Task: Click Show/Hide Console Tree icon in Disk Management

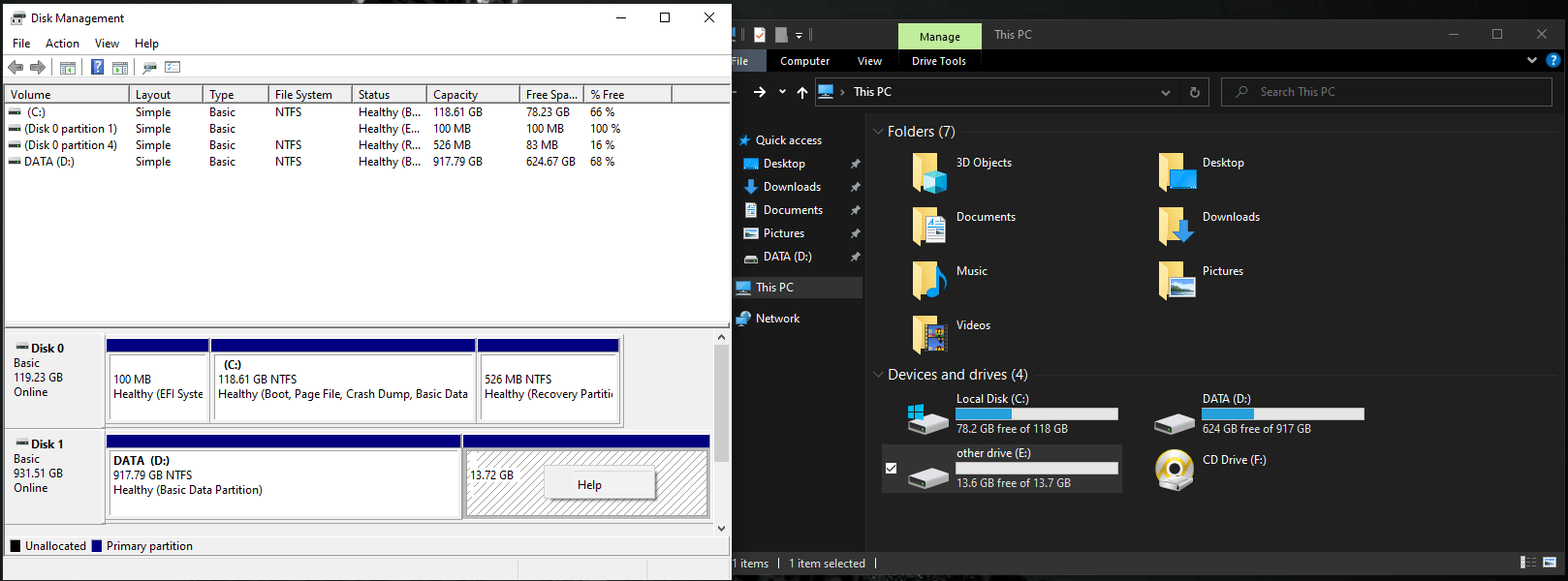Action: point(68,68)
